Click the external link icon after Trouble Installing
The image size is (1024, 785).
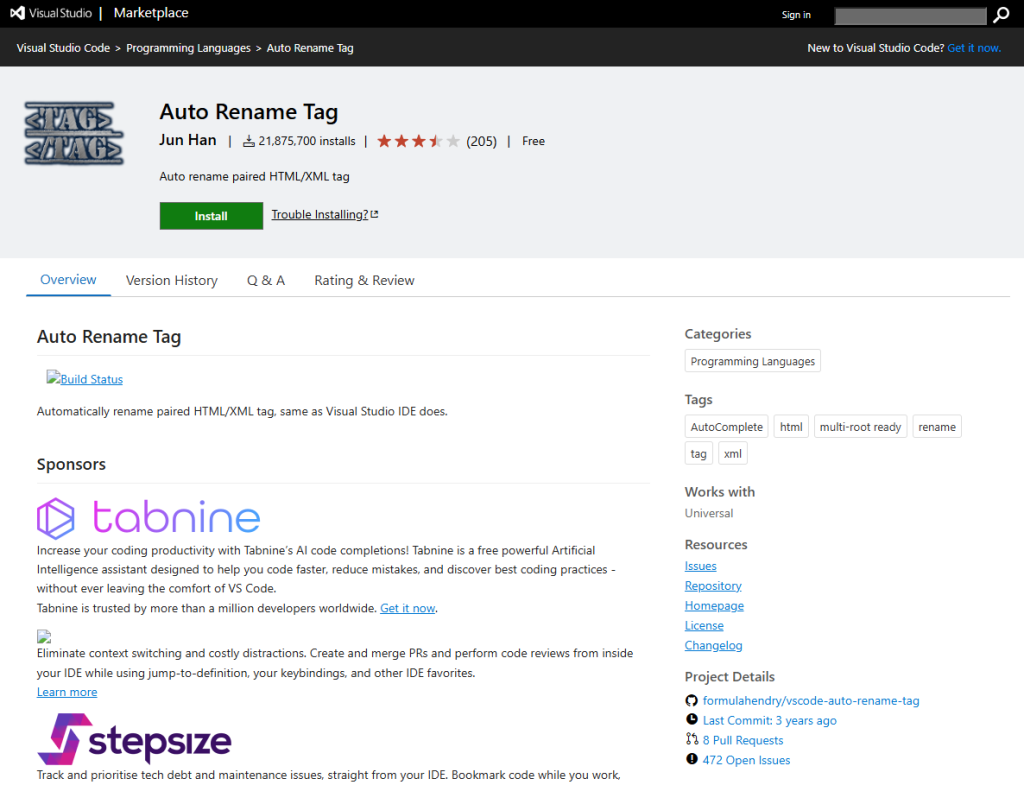pos(374,214)
